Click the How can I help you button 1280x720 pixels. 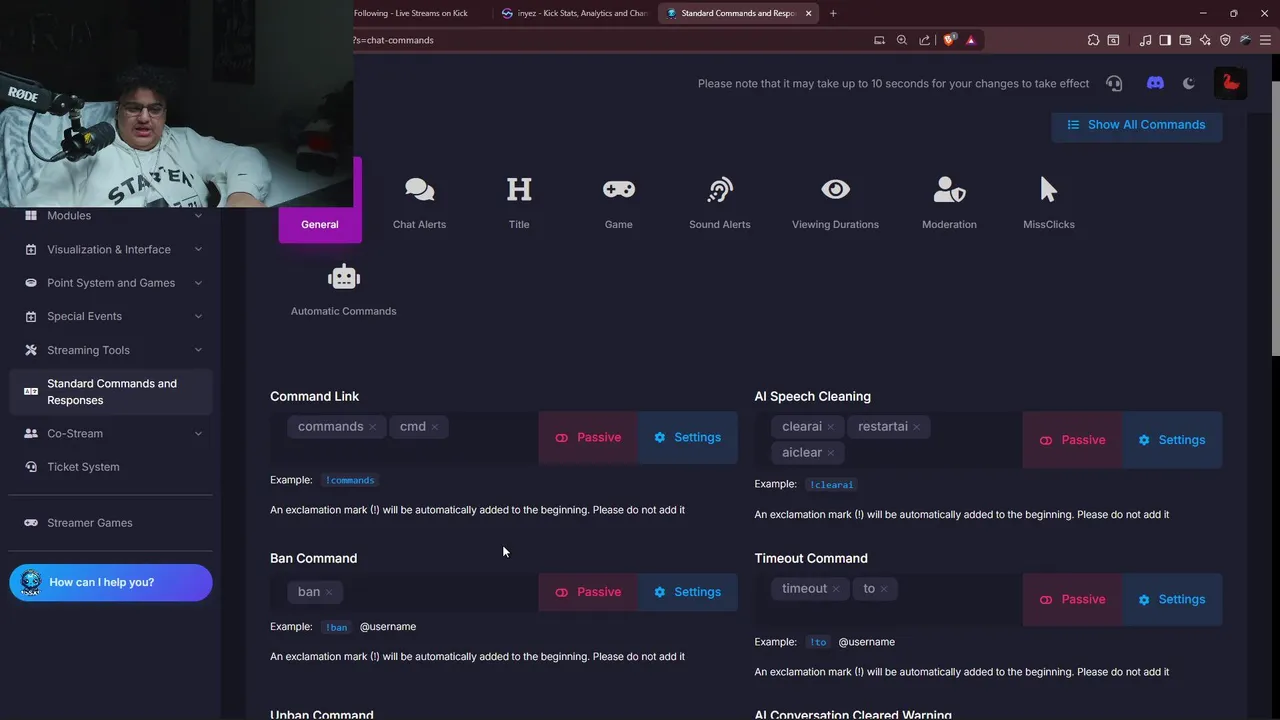point(111,582)
